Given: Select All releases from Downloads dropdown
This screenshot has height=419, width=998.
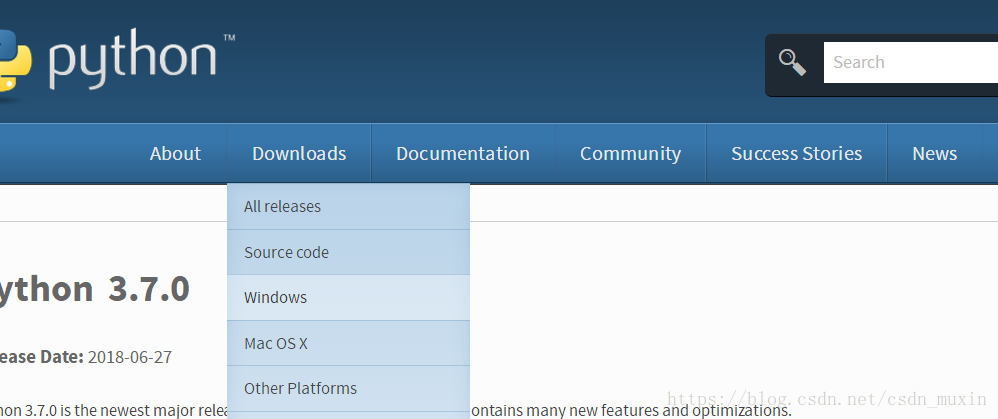Looking at the screenshot, I should pyautogui.click(x=348, y=206).
